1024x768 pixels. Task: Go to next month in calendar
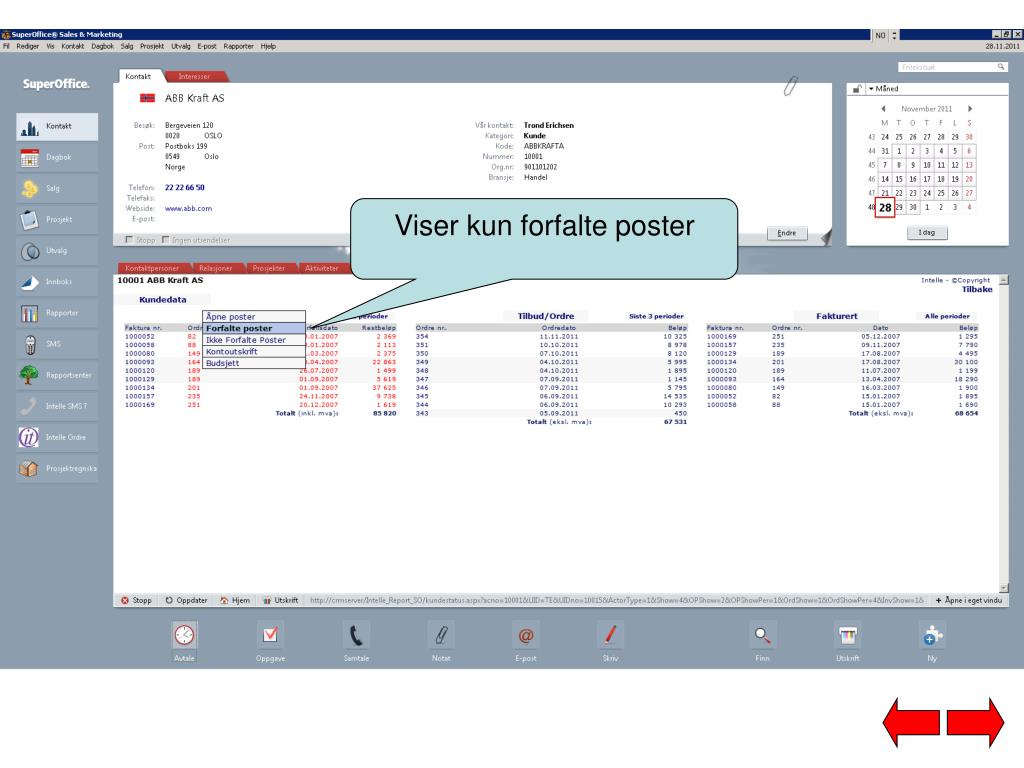point(970,109)
